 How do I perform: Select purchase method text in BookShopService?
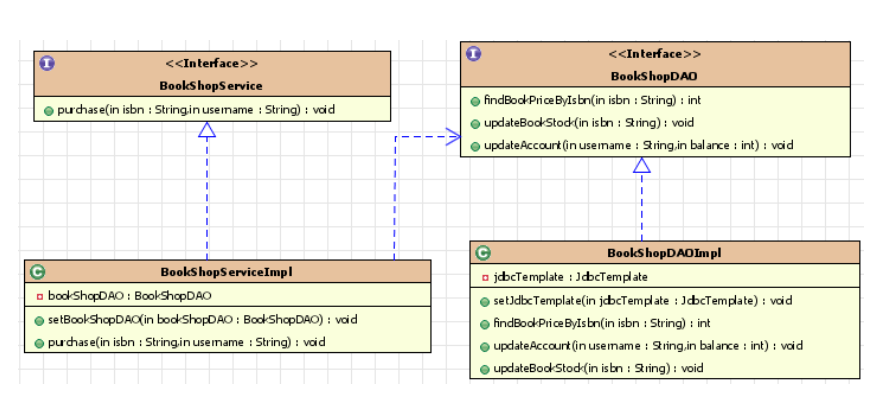(196, 110)
